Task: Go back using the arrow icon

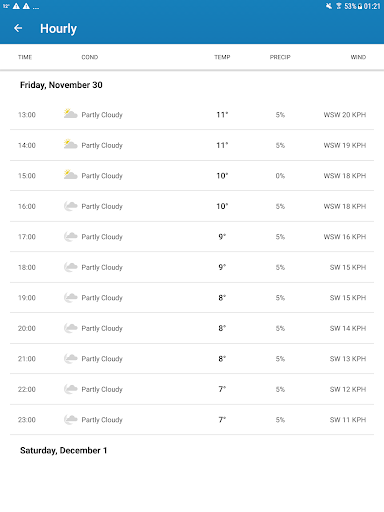Action: (18, 28)
